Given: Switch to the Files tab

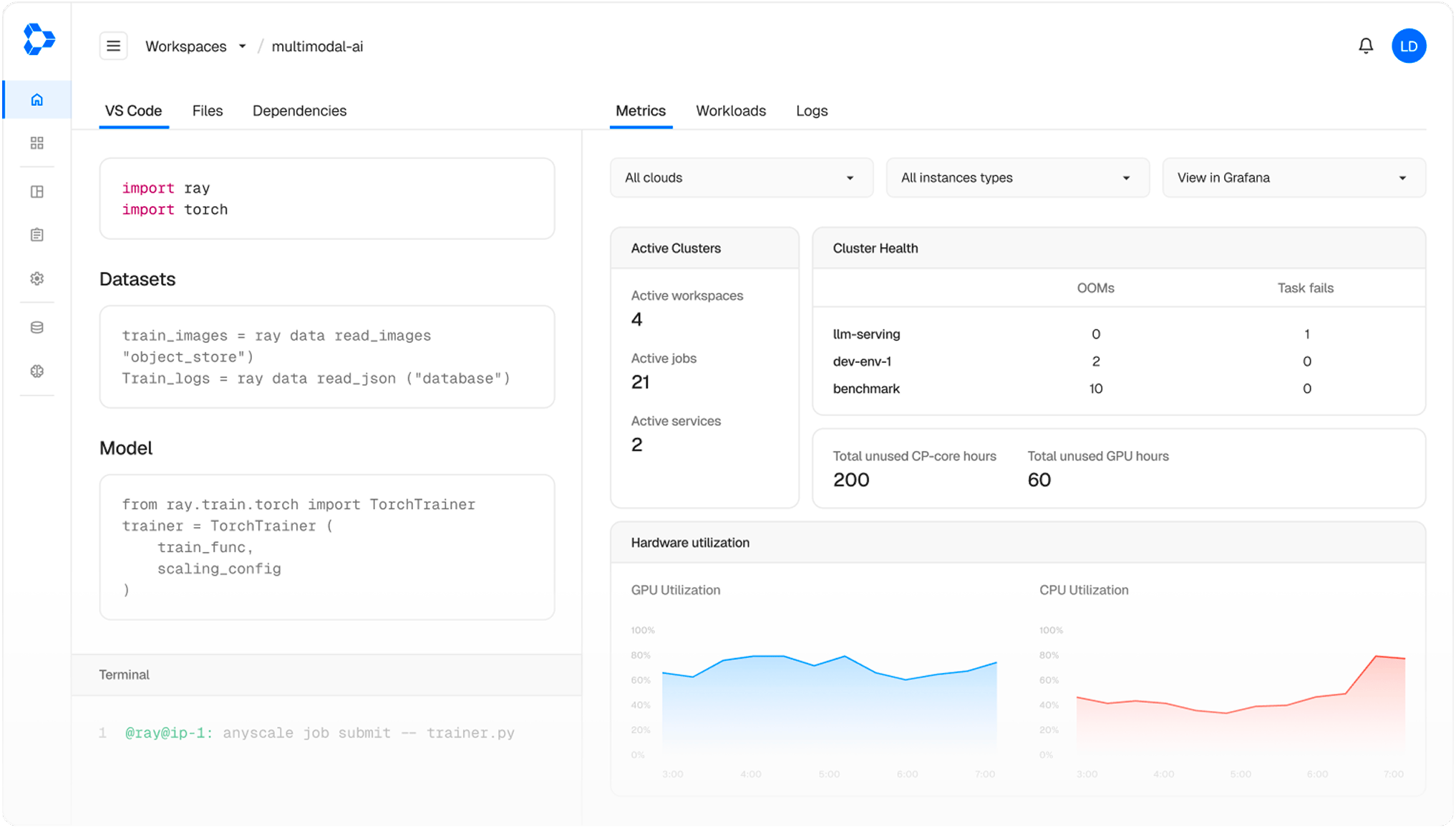Looking at the screenshot, I should tap(208, 111).
